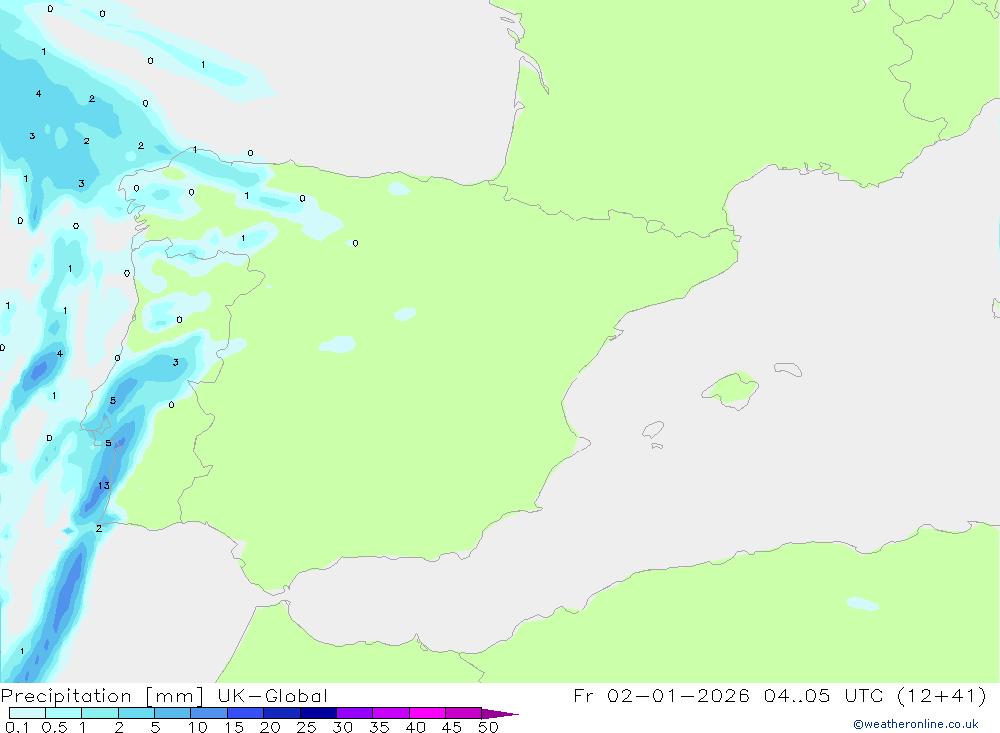This screenshot has width=1000, height=733.
Task: Click the legend swatch between 5 and 10
Action: (x=172, y=713)
